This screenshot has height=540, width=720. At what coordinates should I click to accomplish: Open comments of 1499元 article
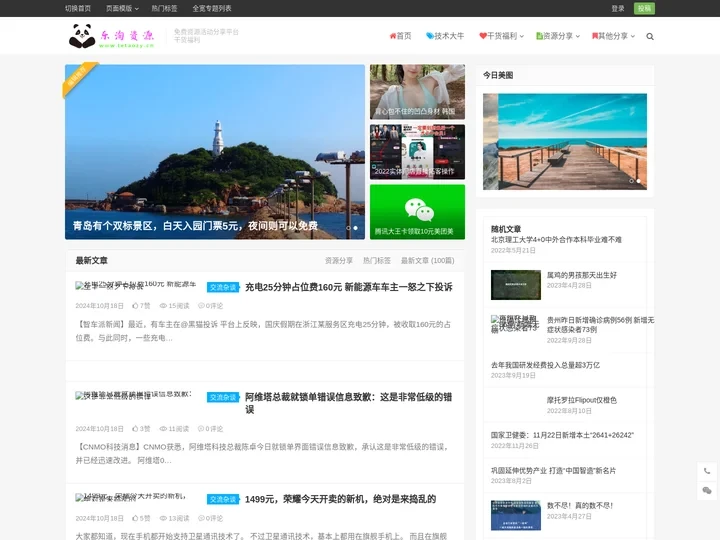[210, 518]
